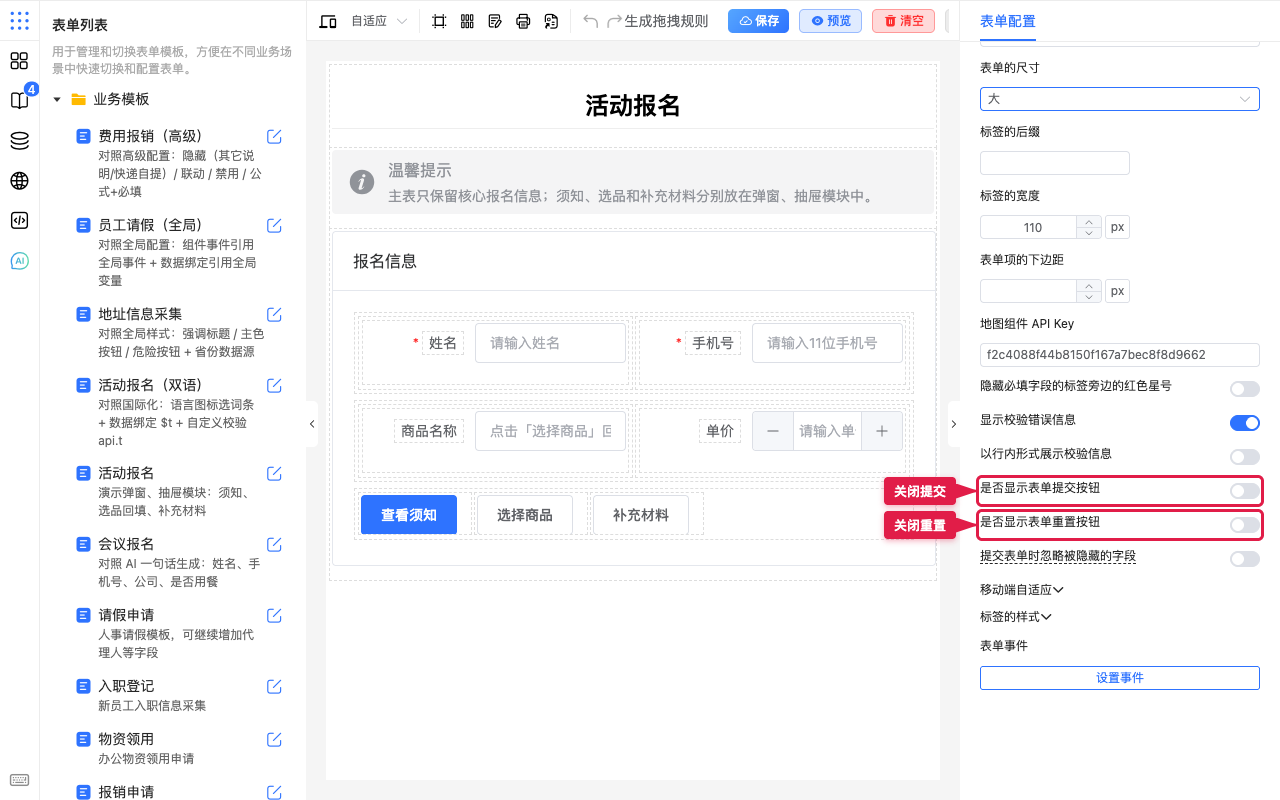The height and width of the screenshot is (800, 1280).
Task: Click the globe language icon in sidebar
Action: coord(19,181)
